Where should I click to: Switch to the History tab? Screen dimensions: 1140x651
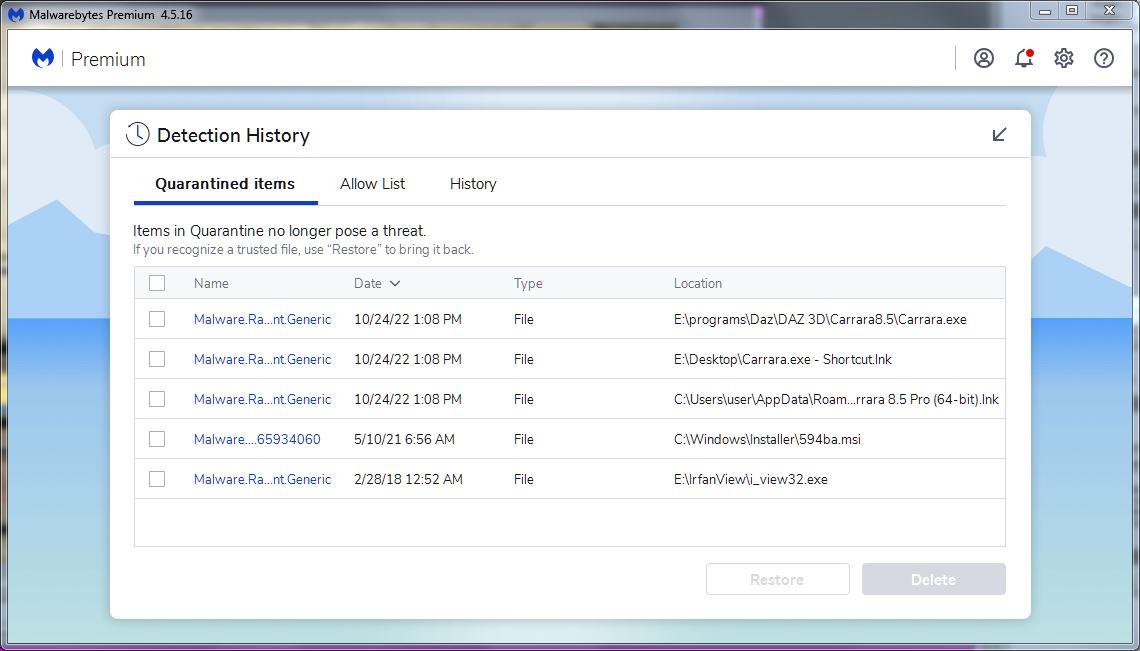click(473, 184)
